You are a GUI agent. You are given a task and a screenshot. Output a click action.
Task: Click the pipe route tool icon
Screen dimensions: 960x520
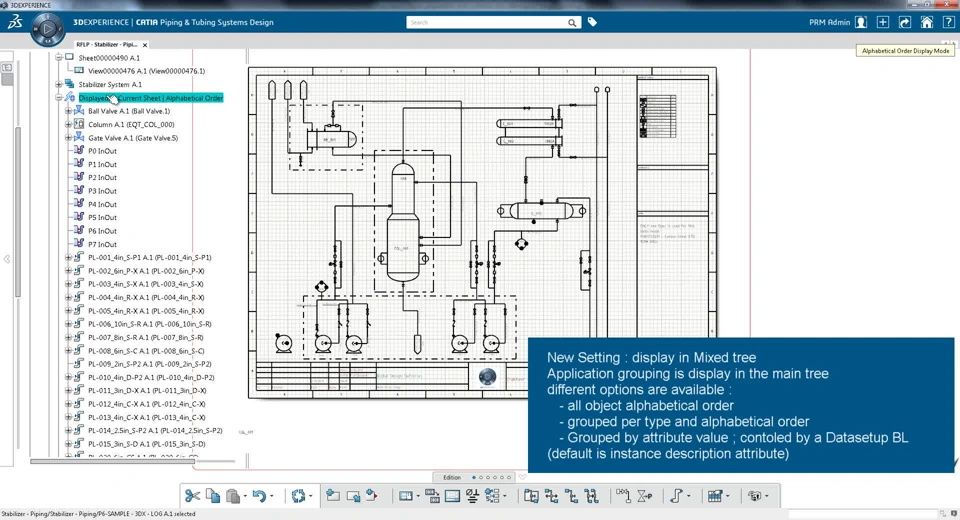(676, 496)
